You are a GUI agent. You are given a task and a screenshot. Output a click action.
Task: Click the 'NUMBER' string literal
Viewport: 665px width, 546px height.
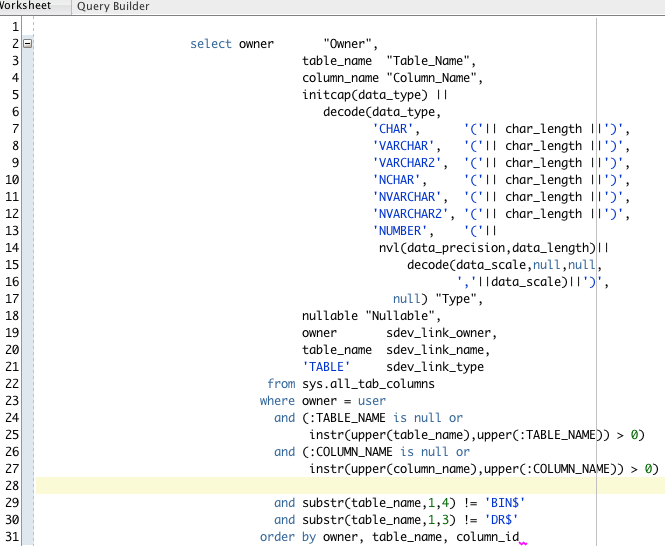400,230
